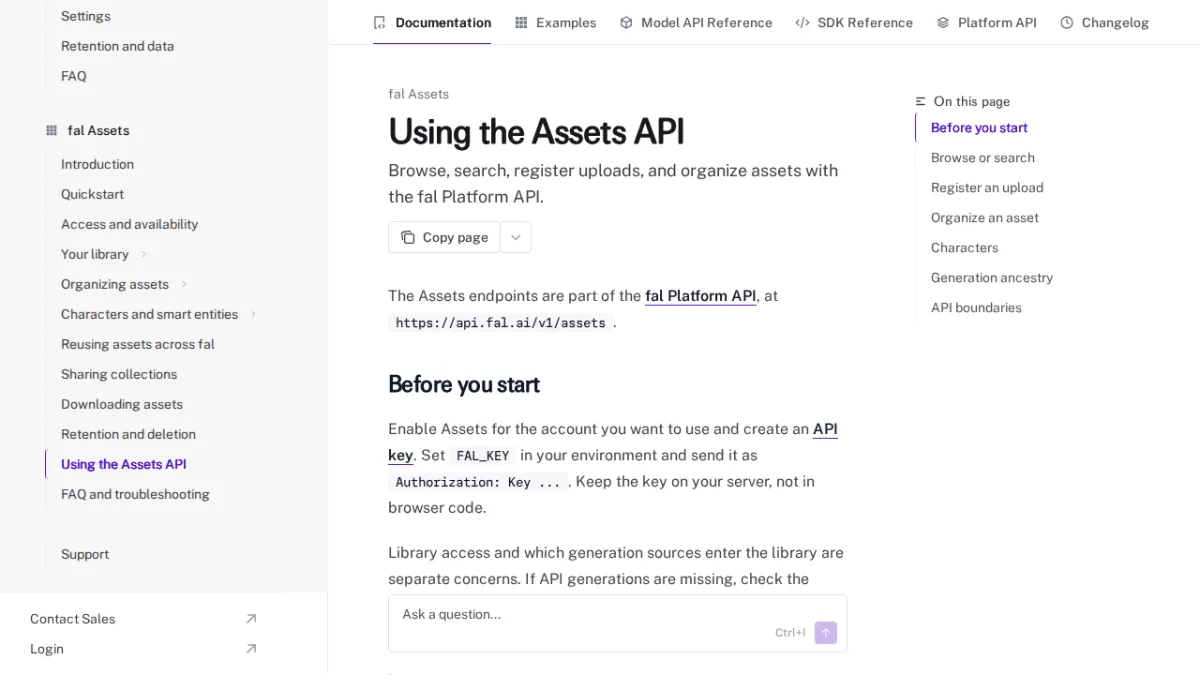The image size is (1200, 675).
Task: Follow the API key link
Action: coord(825,429)
